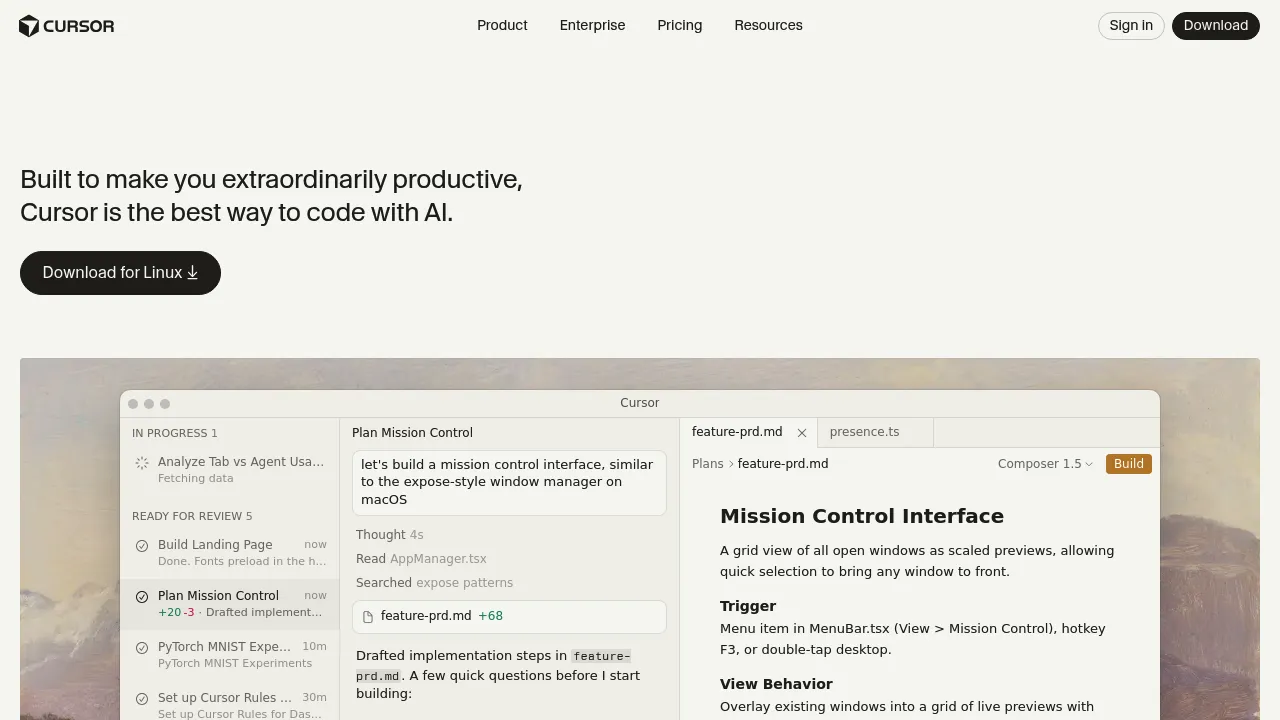Viewport: 1280px width, 720px height.
Task: Click the checkmark icon beside Build Landing Page
Action: (x=142, y=546)
